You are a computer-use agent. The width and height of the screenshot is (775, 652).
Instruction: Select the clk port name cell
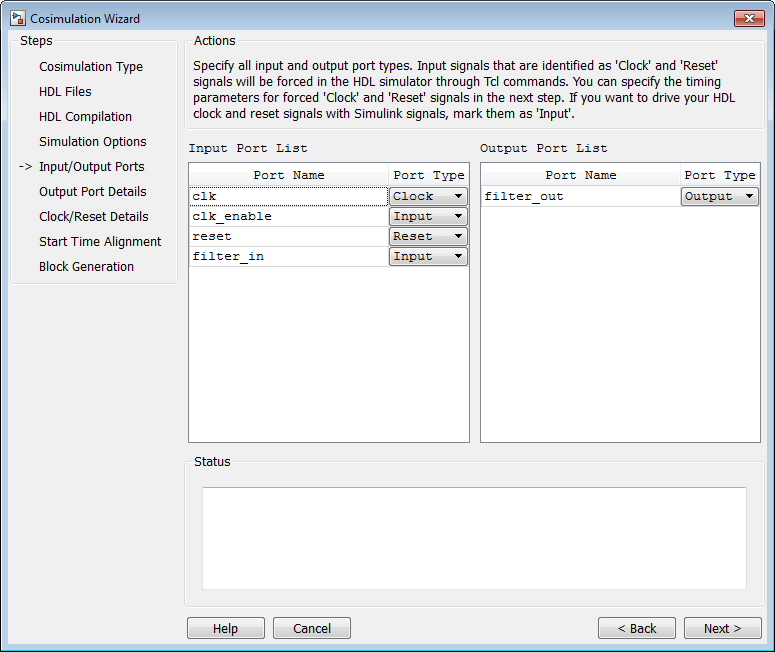(289, 196)
